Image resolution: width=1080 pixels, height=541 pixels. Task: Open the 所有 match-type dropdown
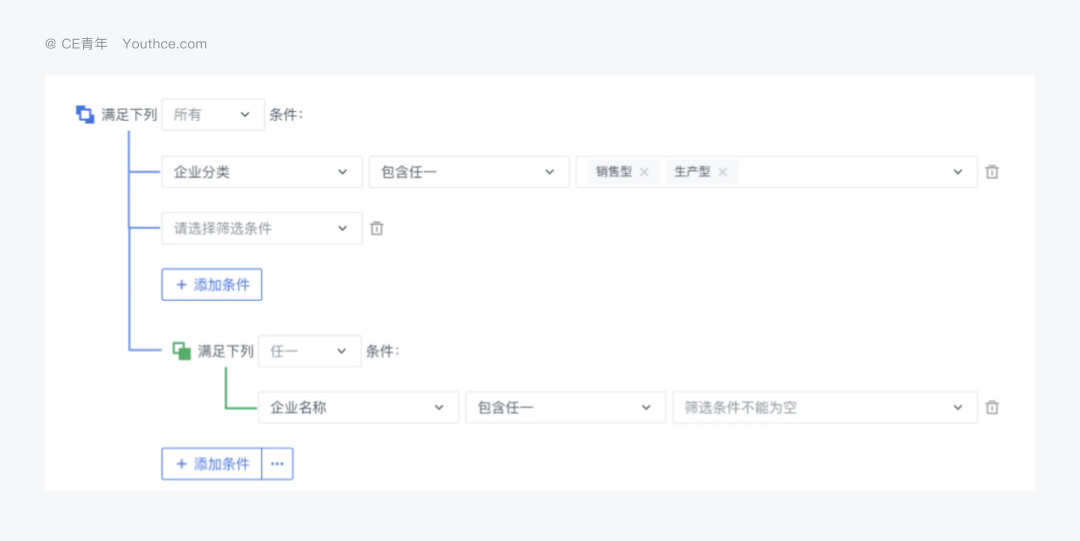pos(213,115)
